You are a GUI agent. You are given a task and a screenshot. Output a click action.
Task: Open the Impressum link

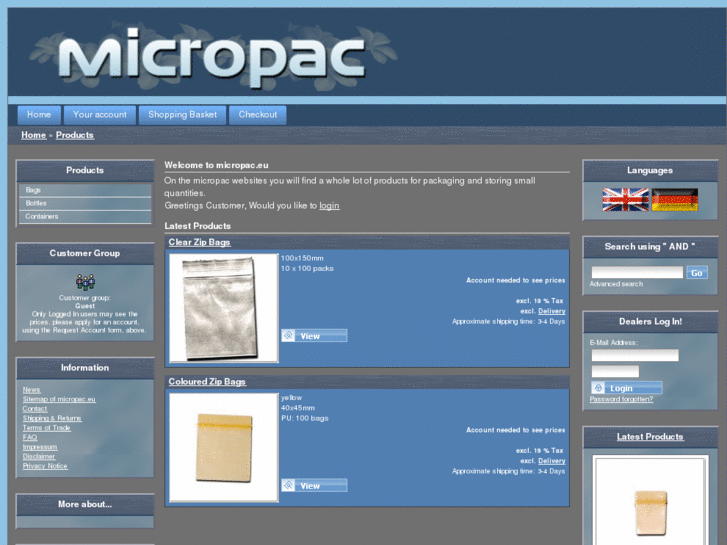(40, 447)
